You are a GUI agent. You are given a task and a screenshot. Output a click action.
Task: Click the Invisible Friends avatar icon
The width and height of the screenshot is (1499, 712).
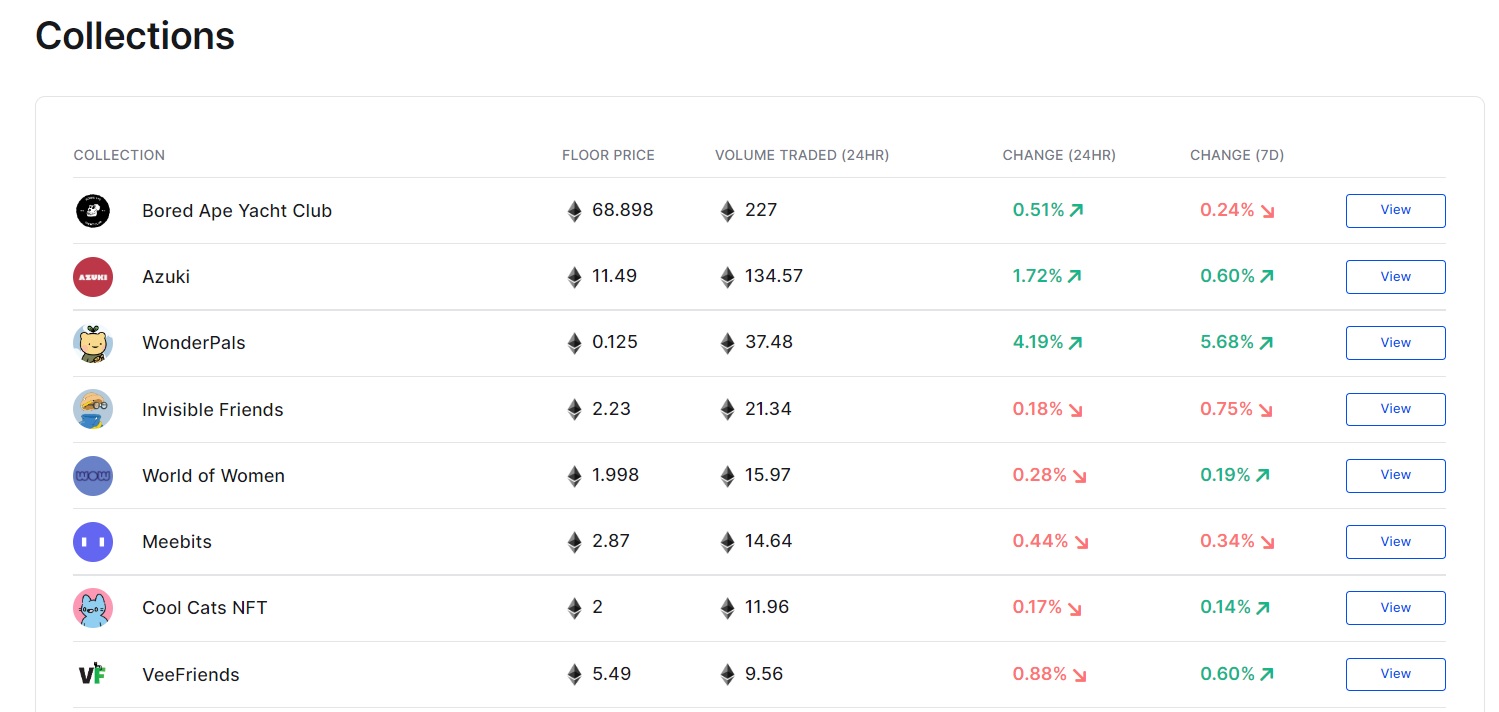click(93, 409)
